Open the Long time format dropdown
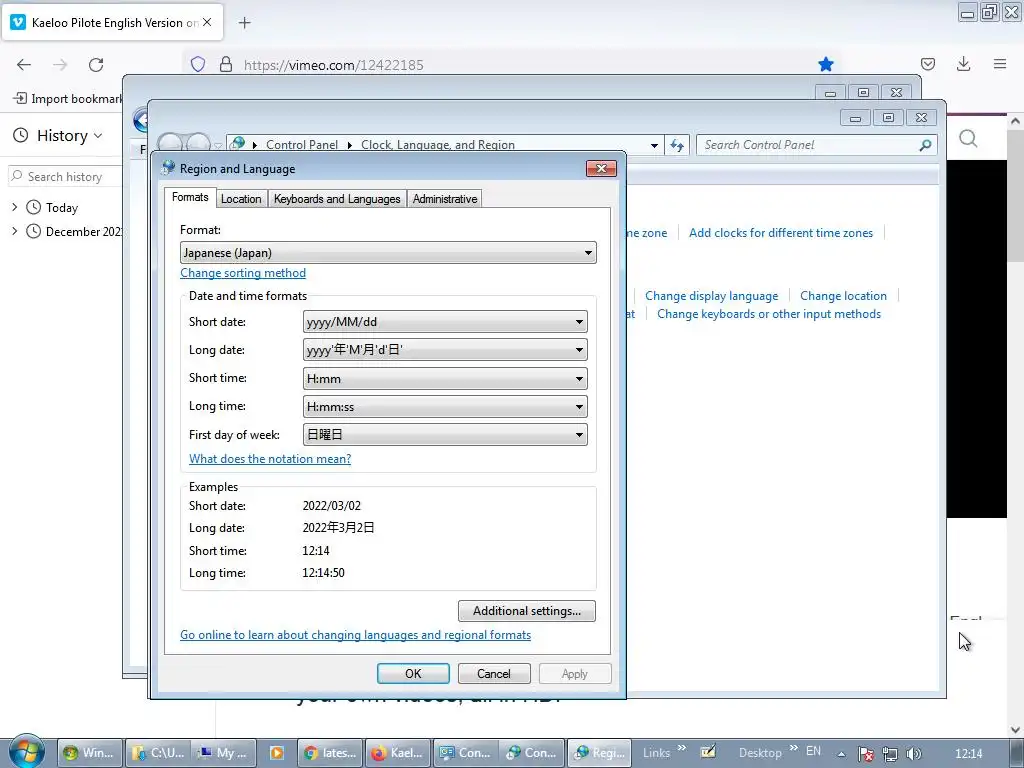This screenshot has height=768, width=1024. click(x=445, y=406)
